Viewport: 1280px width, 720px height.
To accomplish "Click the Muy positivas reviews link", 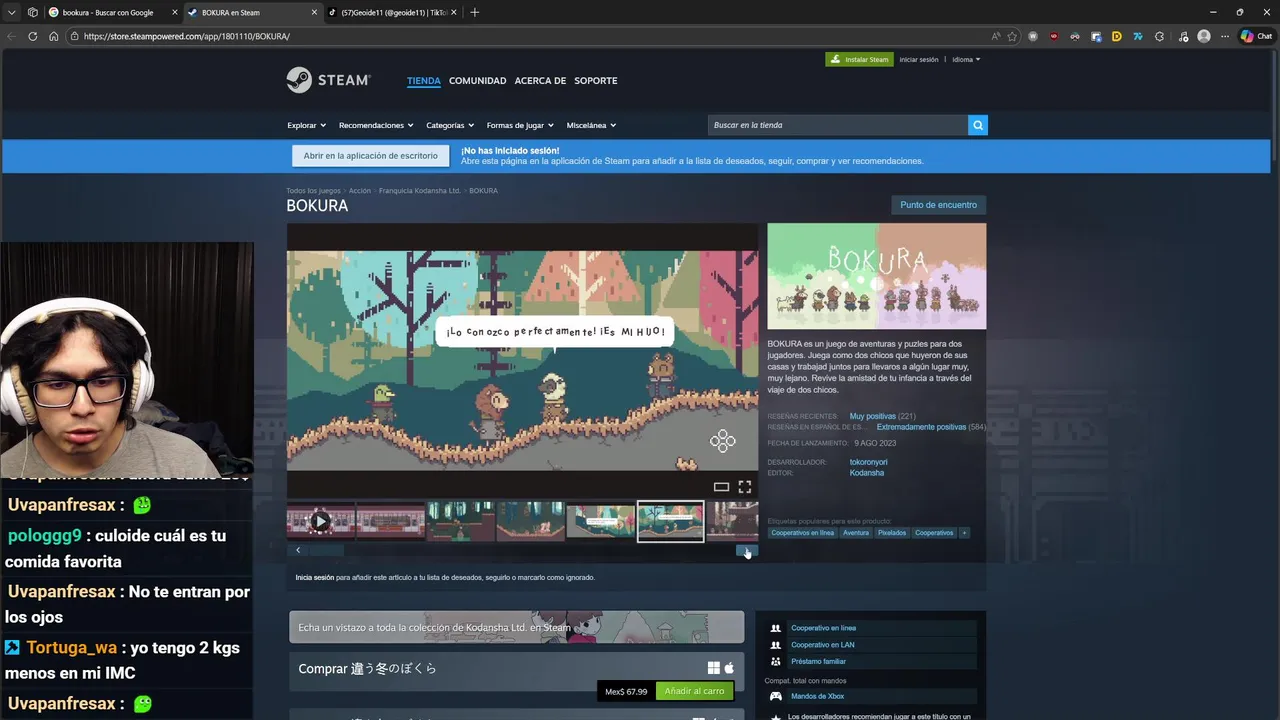I will point(873,416).
